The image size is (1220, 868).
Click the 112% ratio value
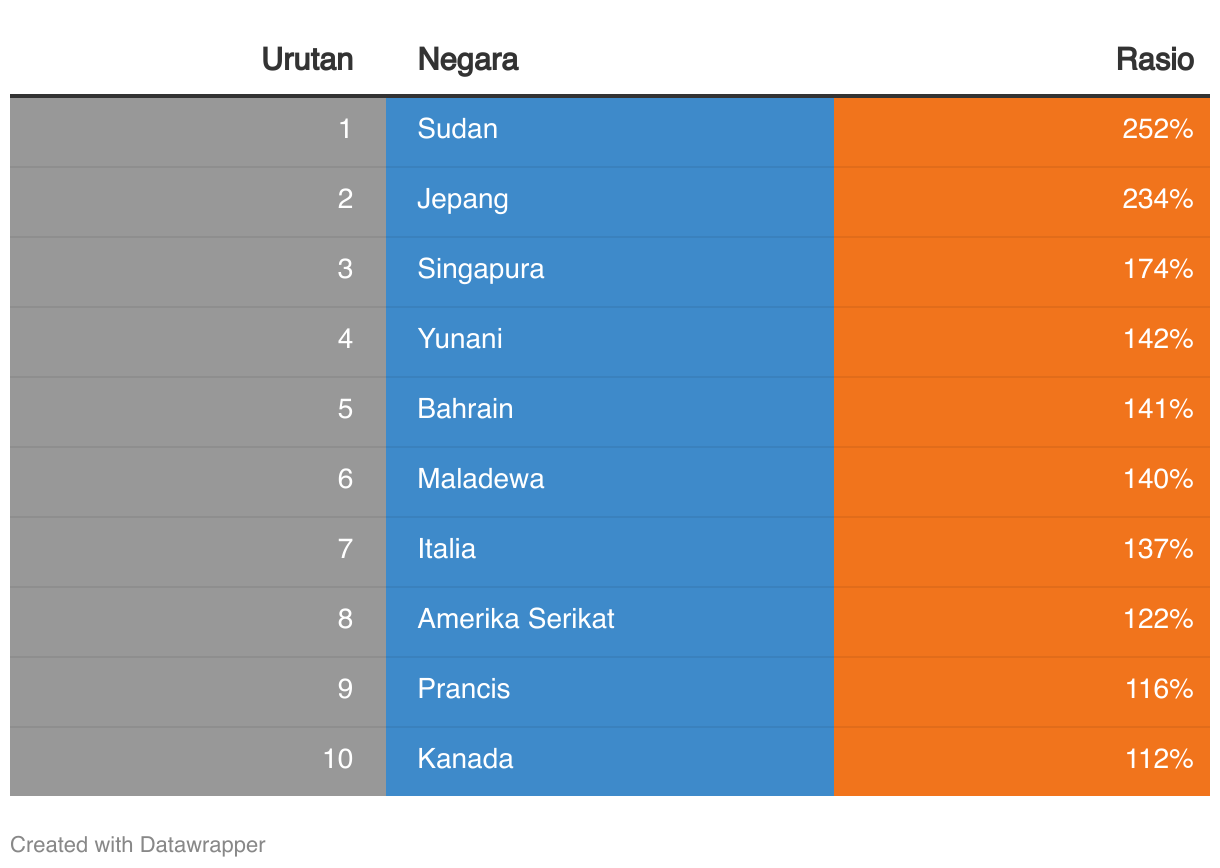pos(1158,759)
